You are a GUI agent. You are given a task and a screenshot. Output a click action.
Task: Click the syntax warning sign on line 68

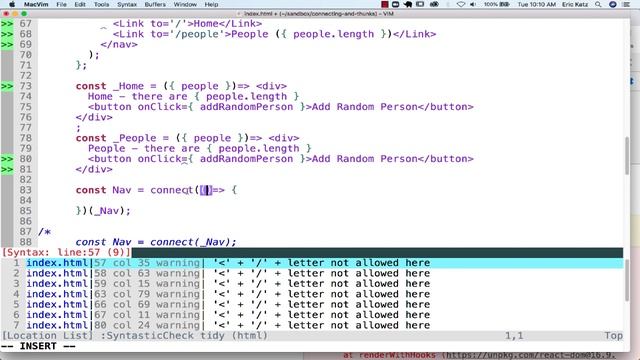[x=7, y=34]
